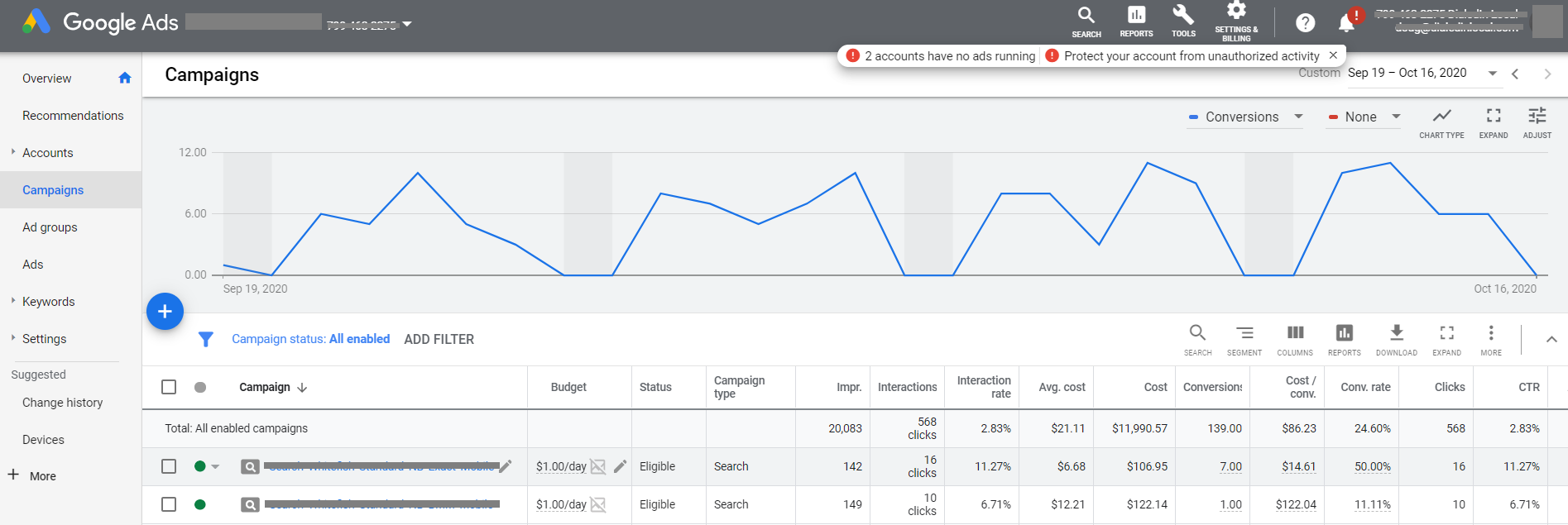Click the Segment icon
Image resolution: width=1568 pixels, height=525 pixels.
coord(1244,338)
